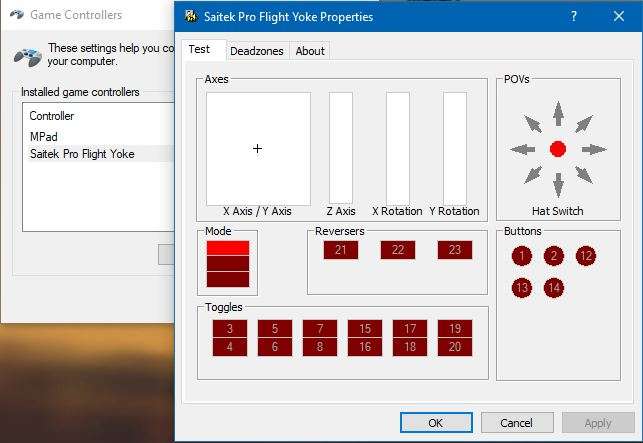Image resolution: width=643 pixels, height=443 pixels.
Task: Click toggle indicator 15
Action: coord(365,329)
